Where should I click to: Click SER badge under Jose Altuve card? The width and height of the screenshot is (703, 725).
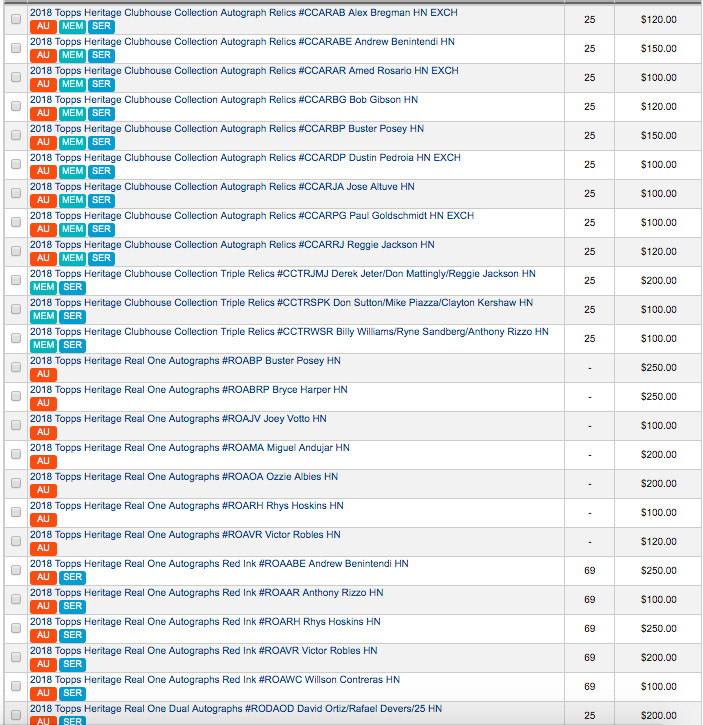(x=101, y=200)
